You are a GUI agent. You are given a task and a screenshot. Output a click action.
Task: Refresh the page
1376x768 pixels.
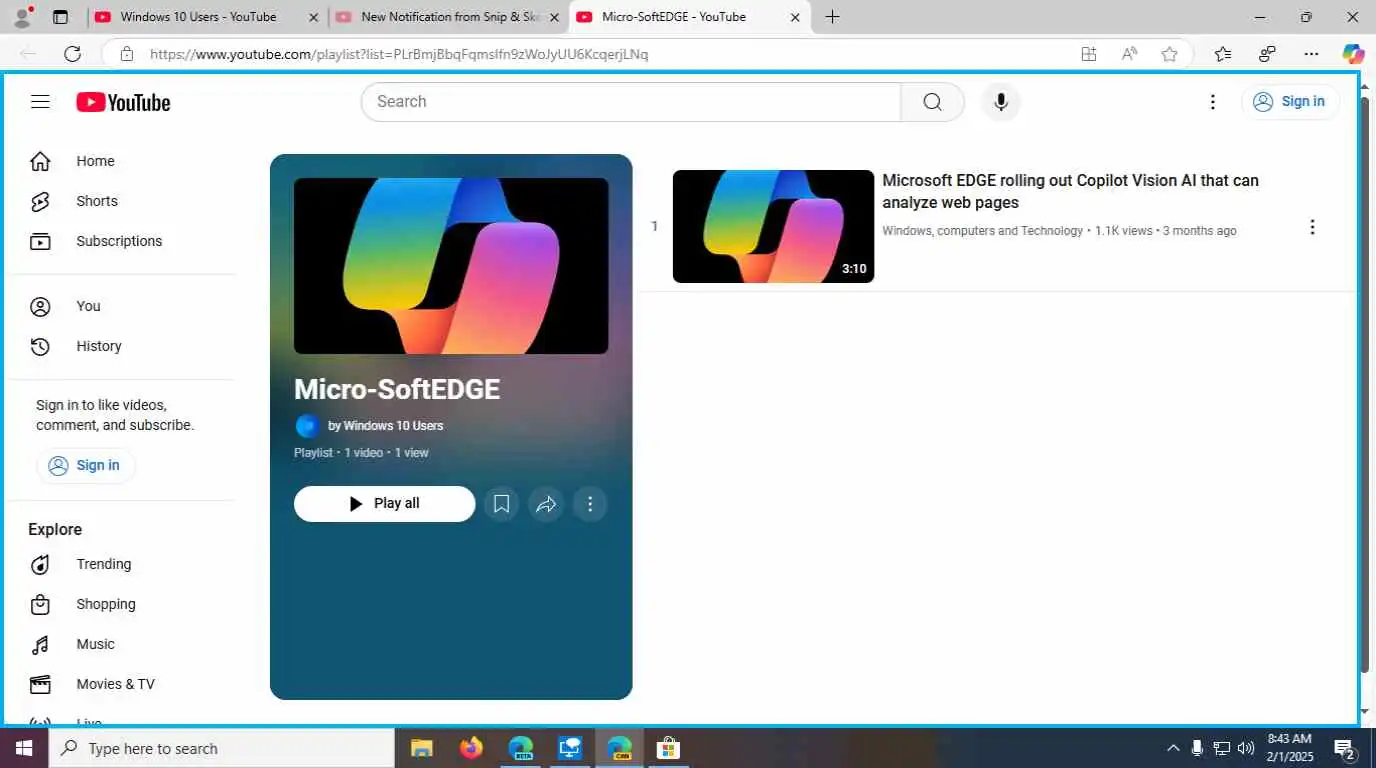[72, 54]
